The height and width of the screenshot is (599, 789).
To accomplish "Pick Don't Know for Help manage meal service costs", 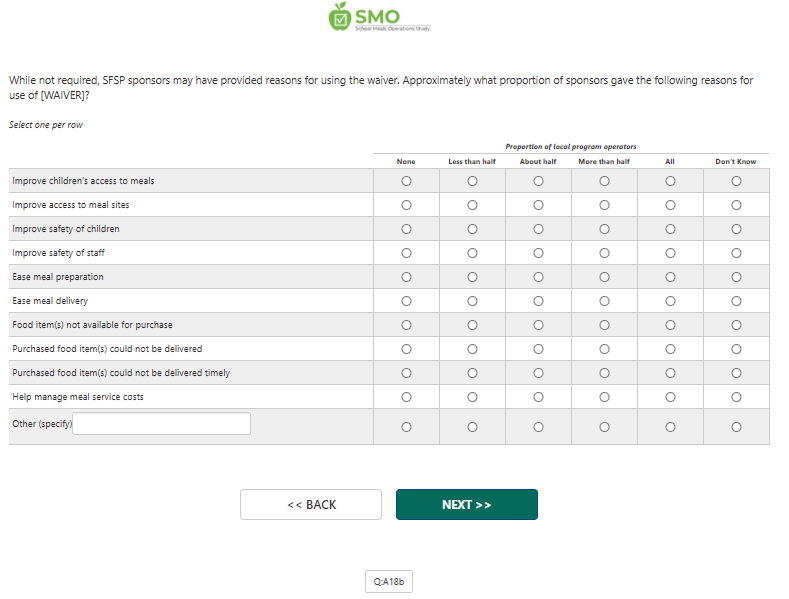I will coord(736,397).
